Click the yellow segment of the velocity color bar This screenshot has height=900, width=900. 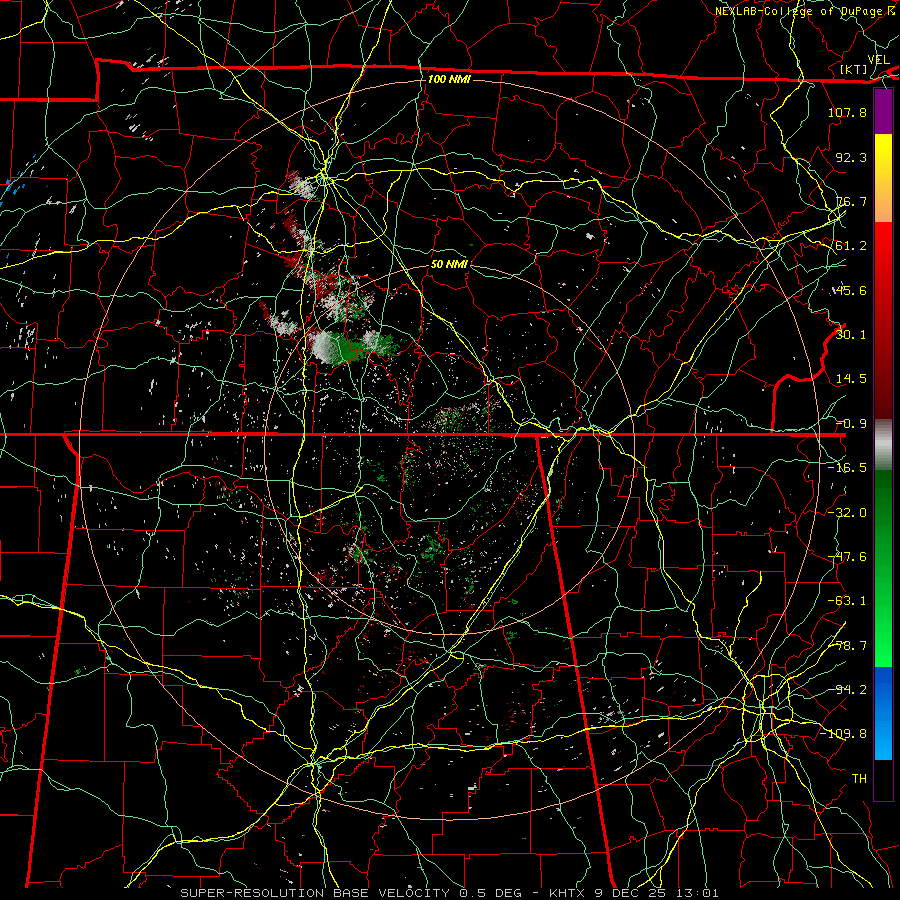coord(883,156)
